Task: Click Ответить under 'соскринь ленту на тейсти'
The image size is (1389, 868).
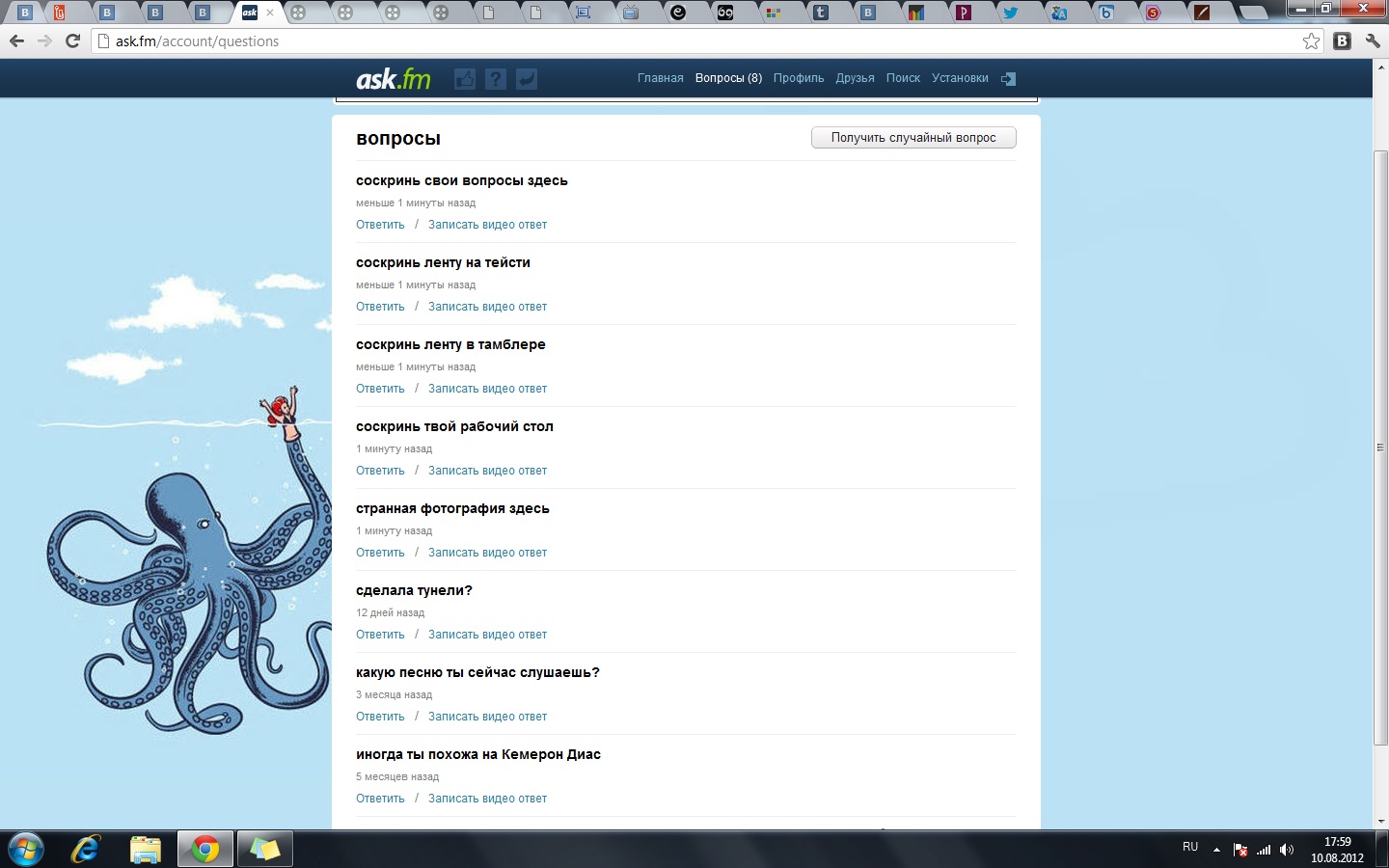Action: (x=380, y=307)
